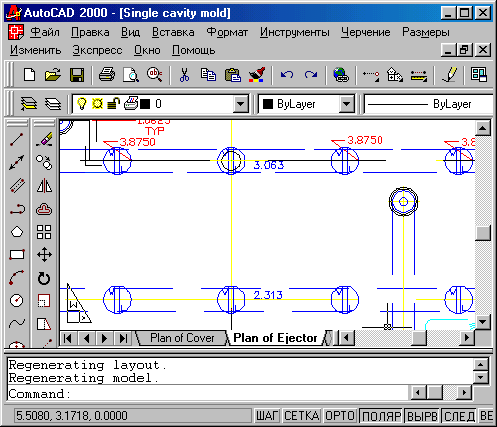Cut selection with scissors icon
The image size is (497, 427).
(184, 75)
